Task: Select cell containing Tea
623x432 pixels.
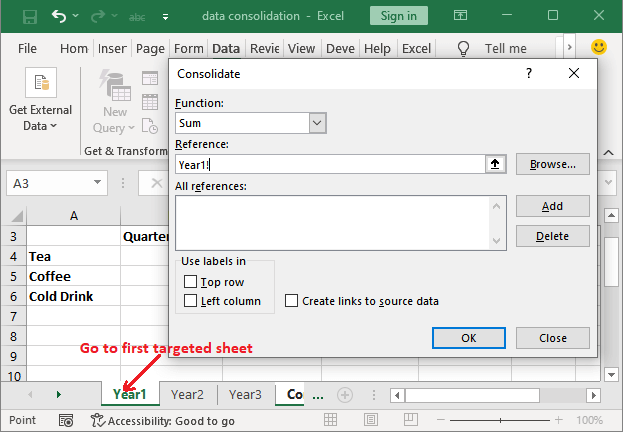Action: coord(74,256)
